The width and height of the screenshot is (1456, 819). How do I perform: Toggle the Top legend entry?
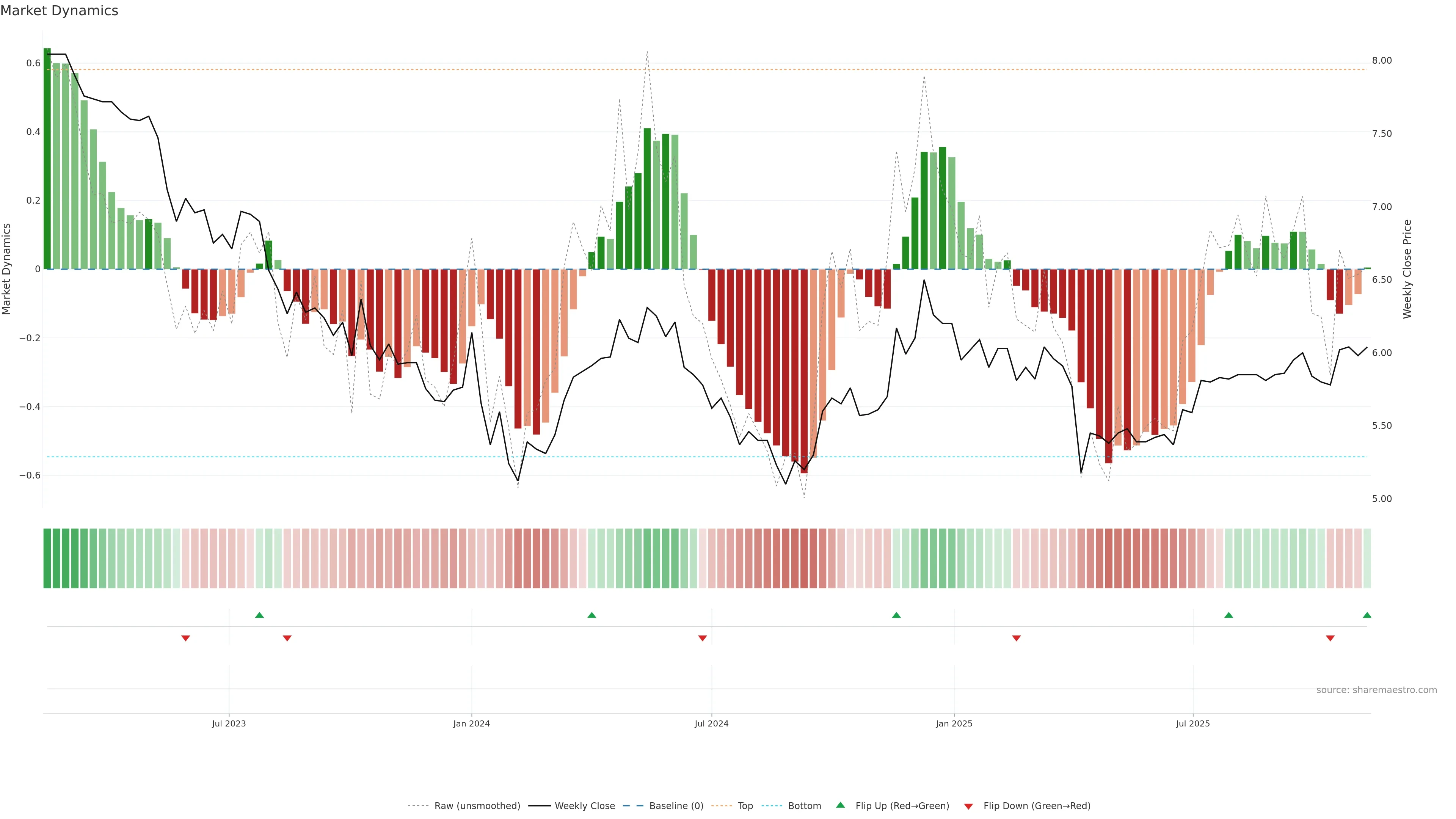[745, 806]
